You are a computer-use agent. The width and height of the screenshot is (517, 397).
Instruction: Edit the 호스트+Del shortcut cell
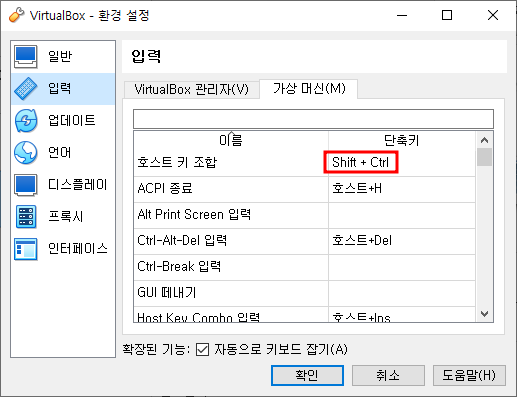click(402, 241)
